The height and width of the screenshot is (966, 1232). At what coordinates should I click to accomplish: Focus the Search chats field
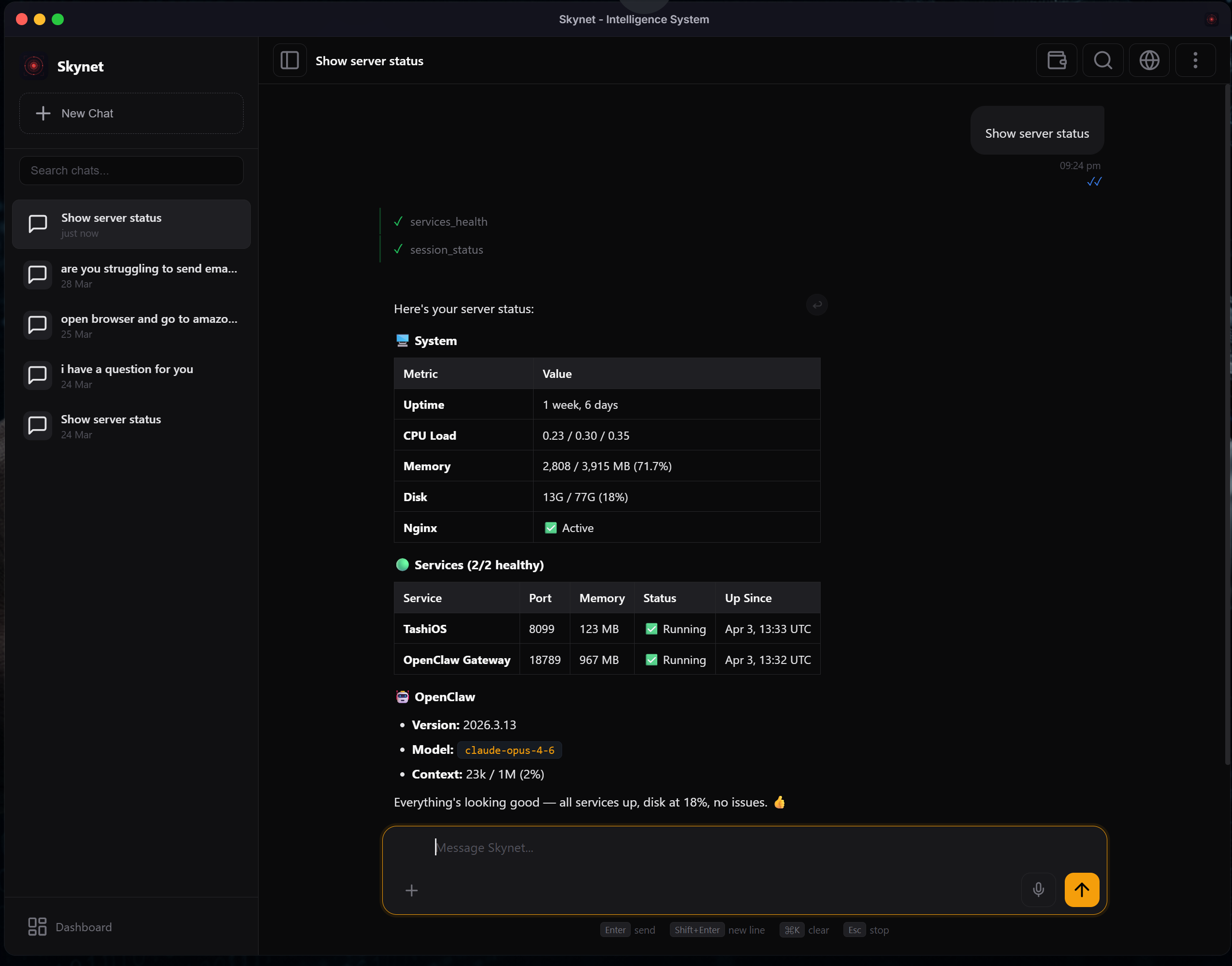[131, 171]
